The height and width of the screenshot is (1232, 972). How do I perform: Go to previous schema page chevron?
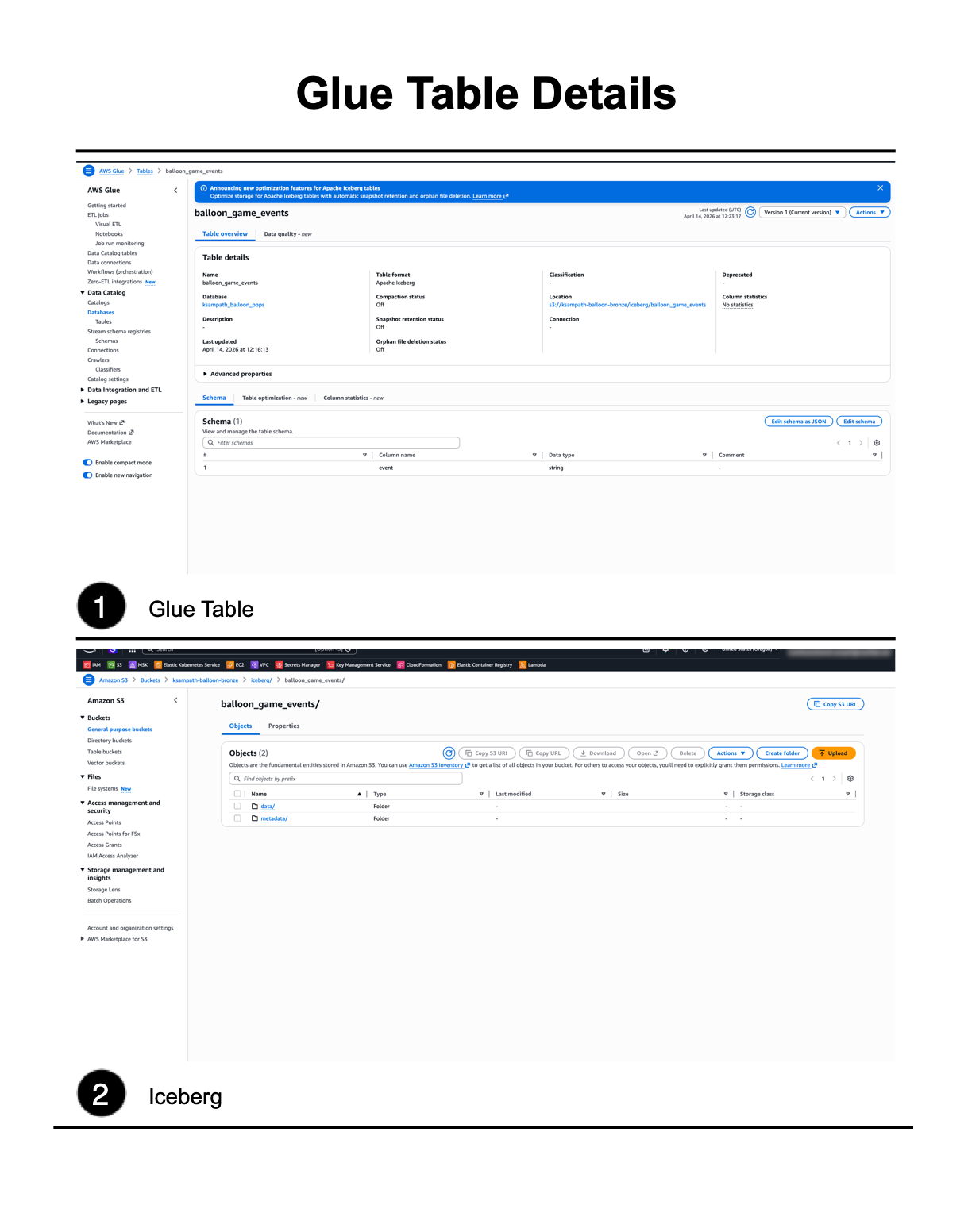click(x=839, y=443)
